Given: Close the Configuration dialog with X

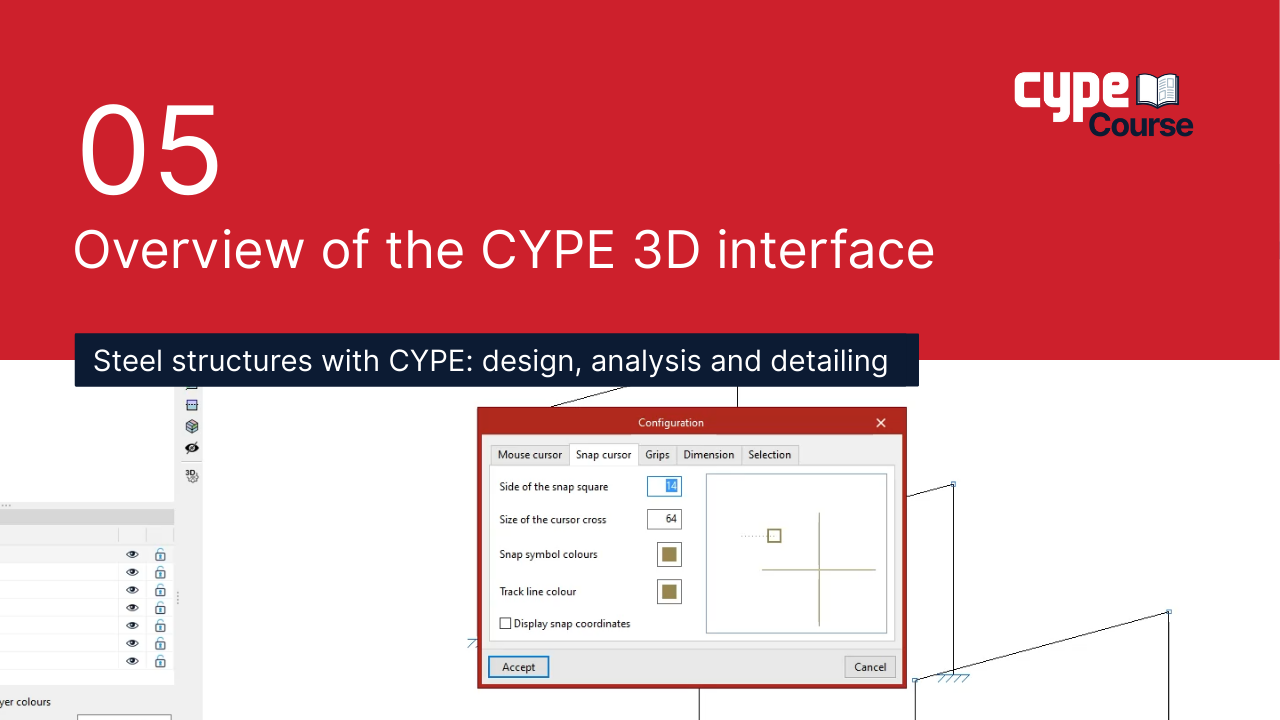Looking at the screenshot, I should (881, 423).
